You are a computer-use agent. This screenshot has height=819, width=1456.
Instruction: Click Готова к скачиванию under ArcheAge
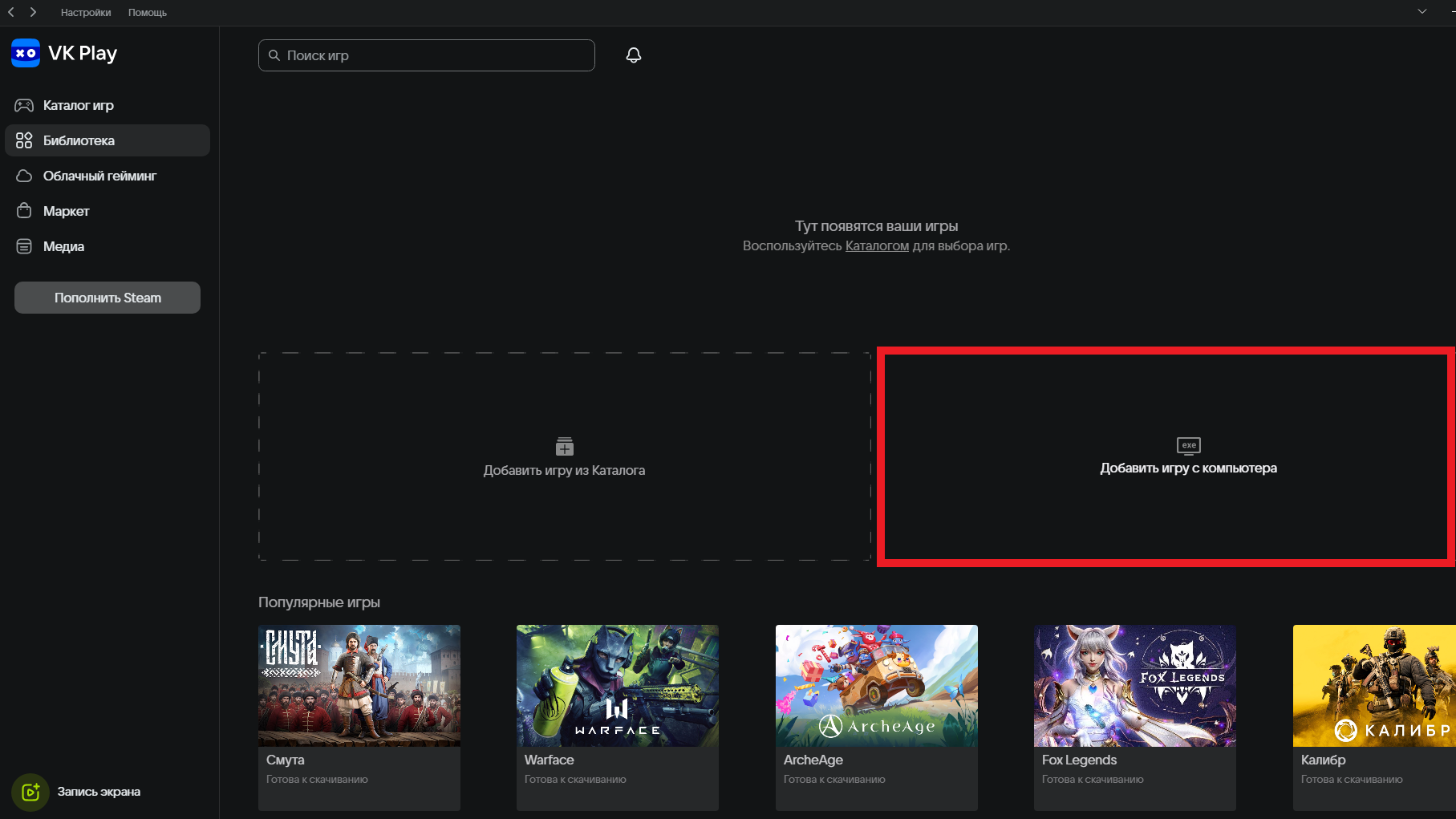point(834,780)
